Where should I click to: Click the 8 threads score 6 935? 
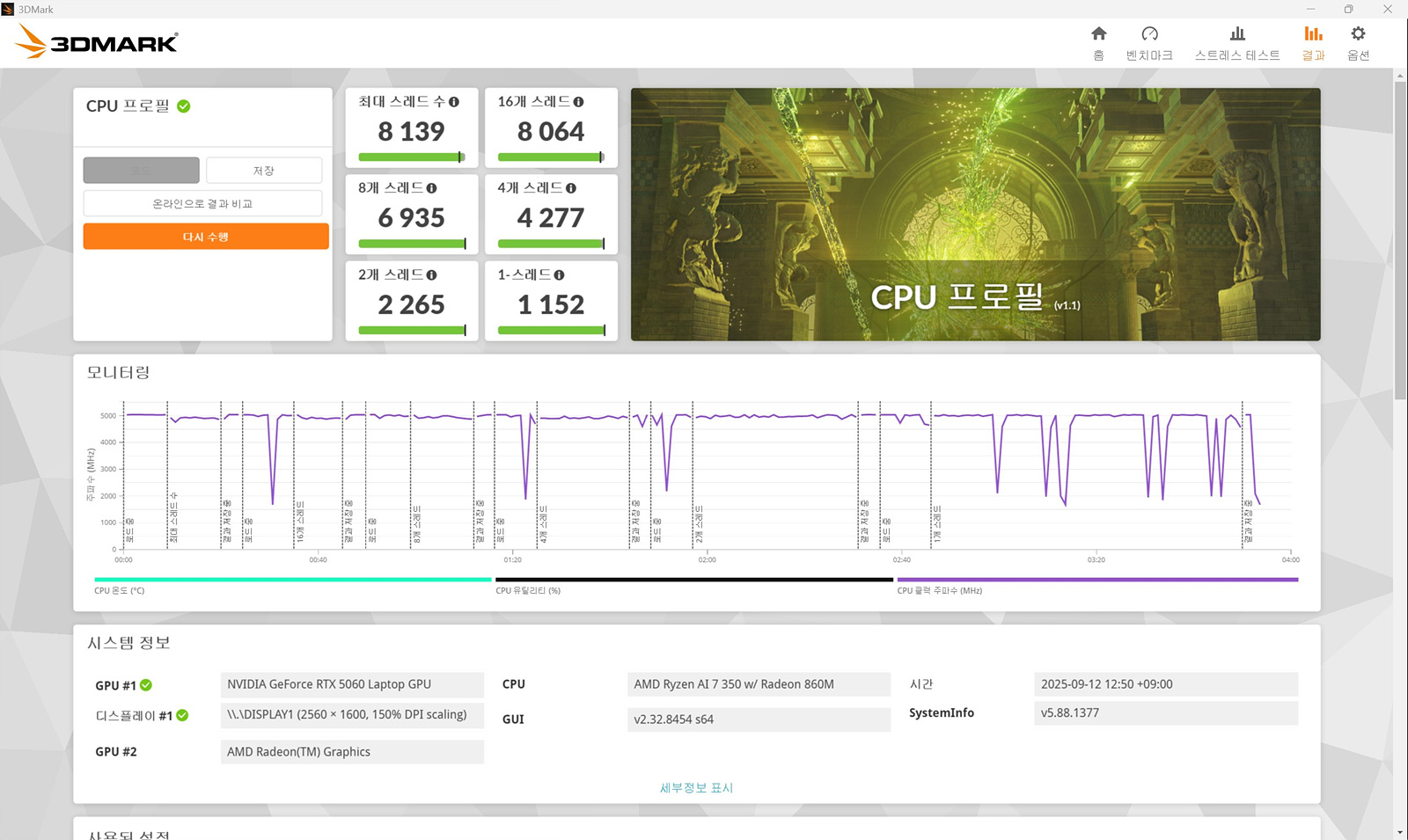pos(412,218)
